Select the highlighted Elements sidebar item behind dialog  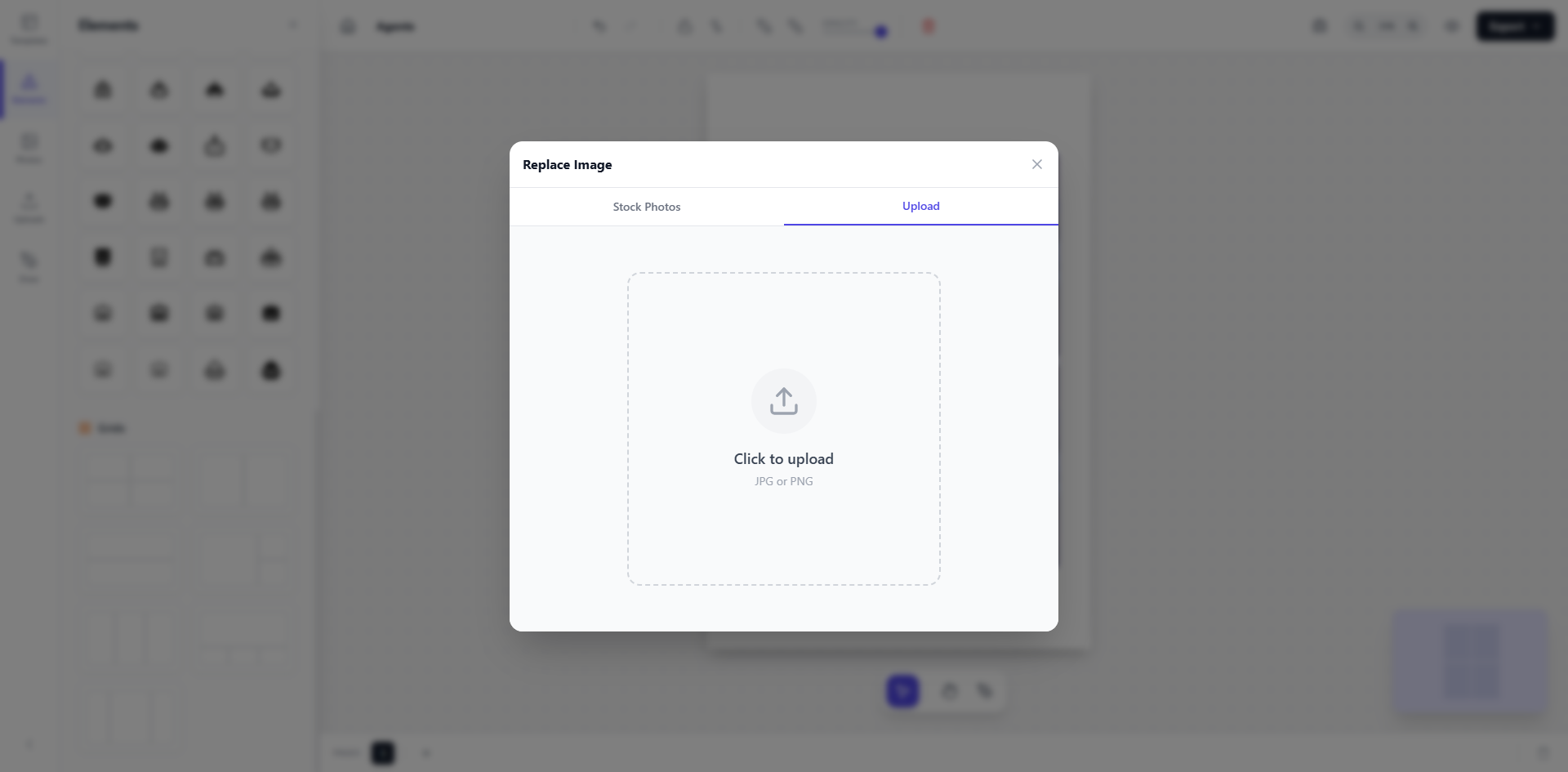click(x=29, y=89)
